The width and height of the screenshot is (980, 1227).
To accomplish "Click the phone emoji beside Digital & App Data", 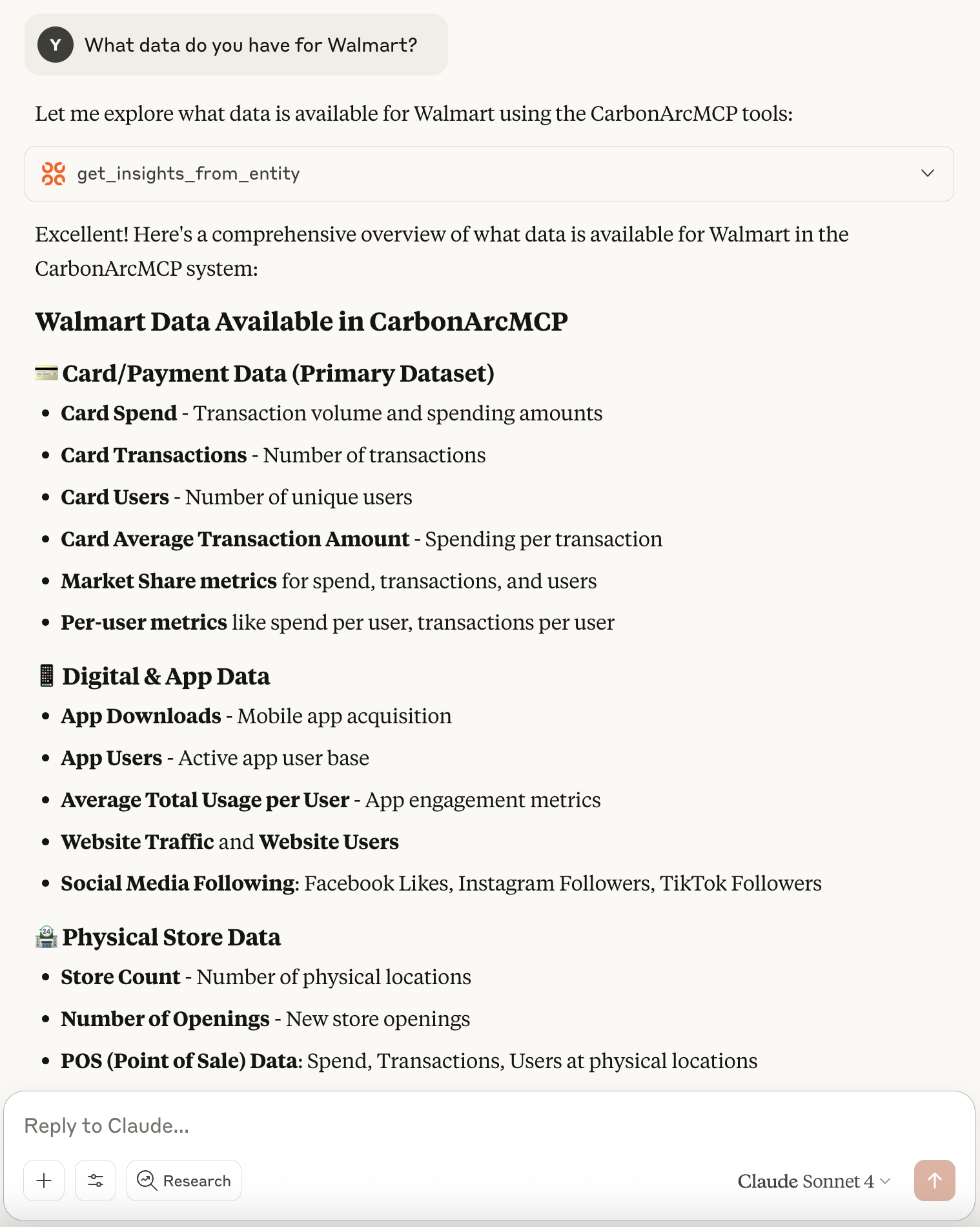I will [46, 675].
